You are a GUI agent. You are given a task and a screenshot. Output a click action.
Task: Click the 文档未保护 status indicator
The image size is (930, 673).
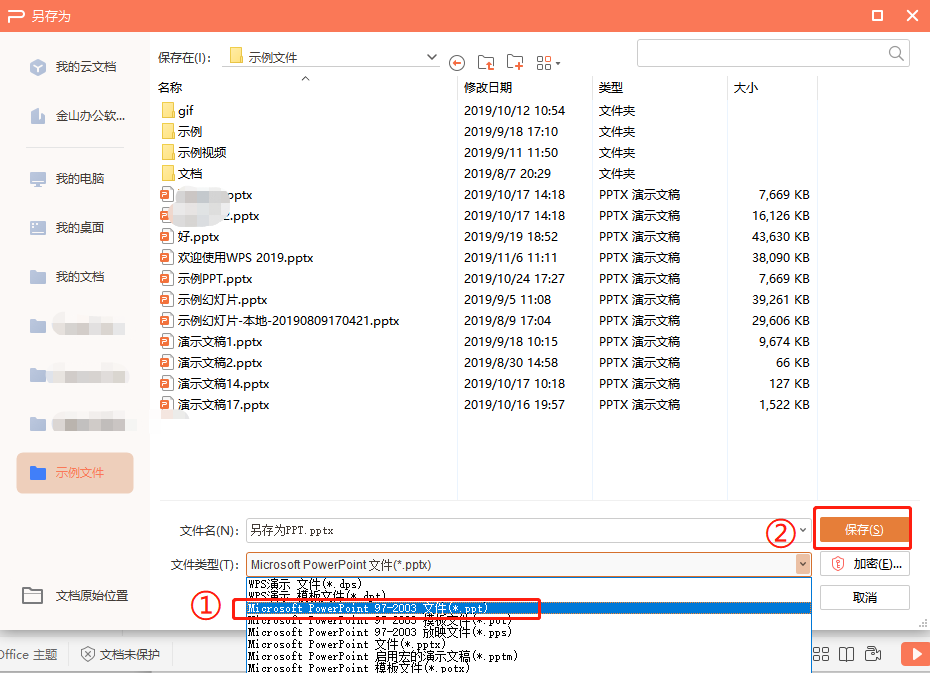(x=120, y=655)
